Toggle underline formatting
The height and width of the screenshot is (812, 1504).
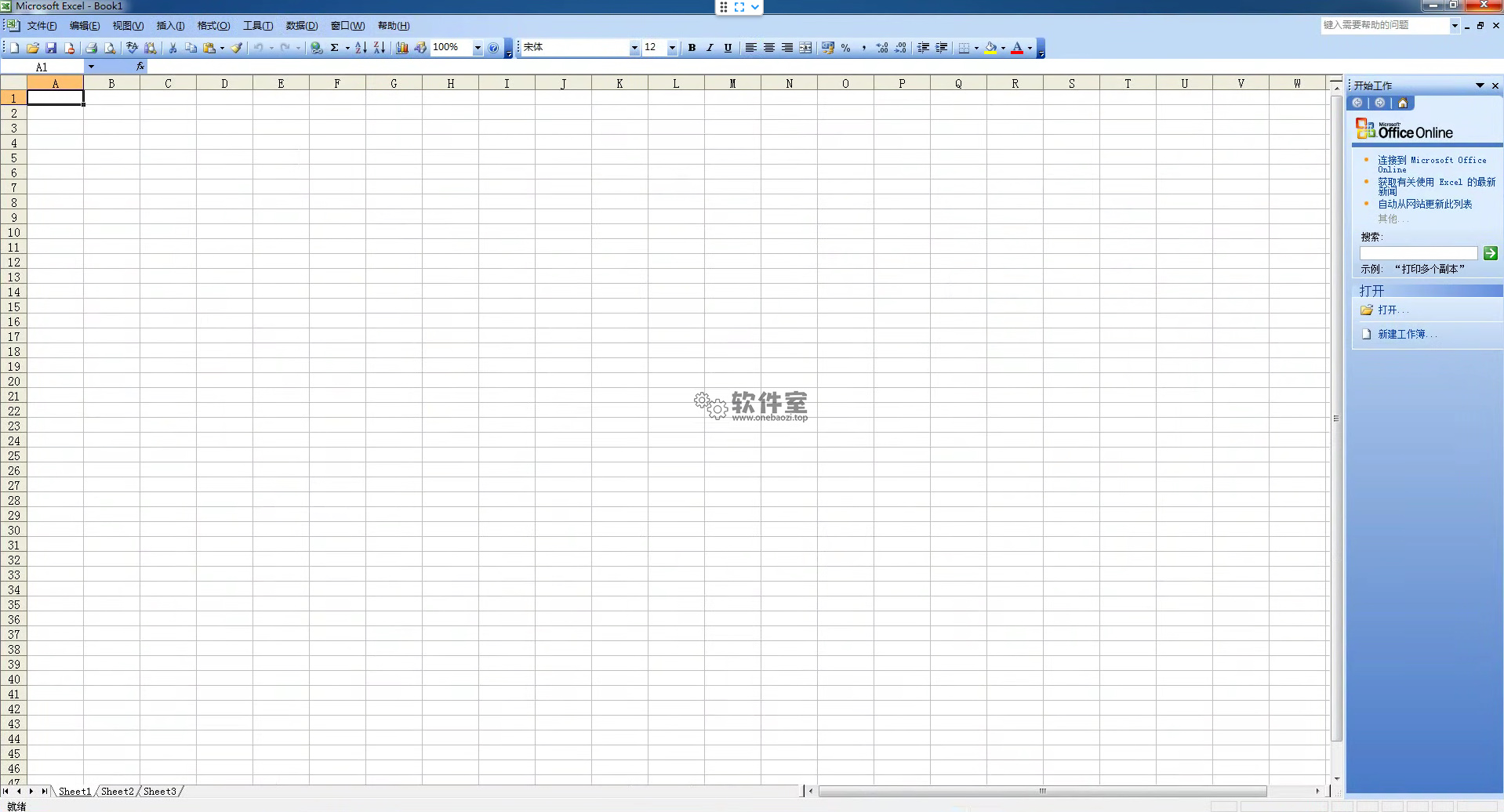728,48
